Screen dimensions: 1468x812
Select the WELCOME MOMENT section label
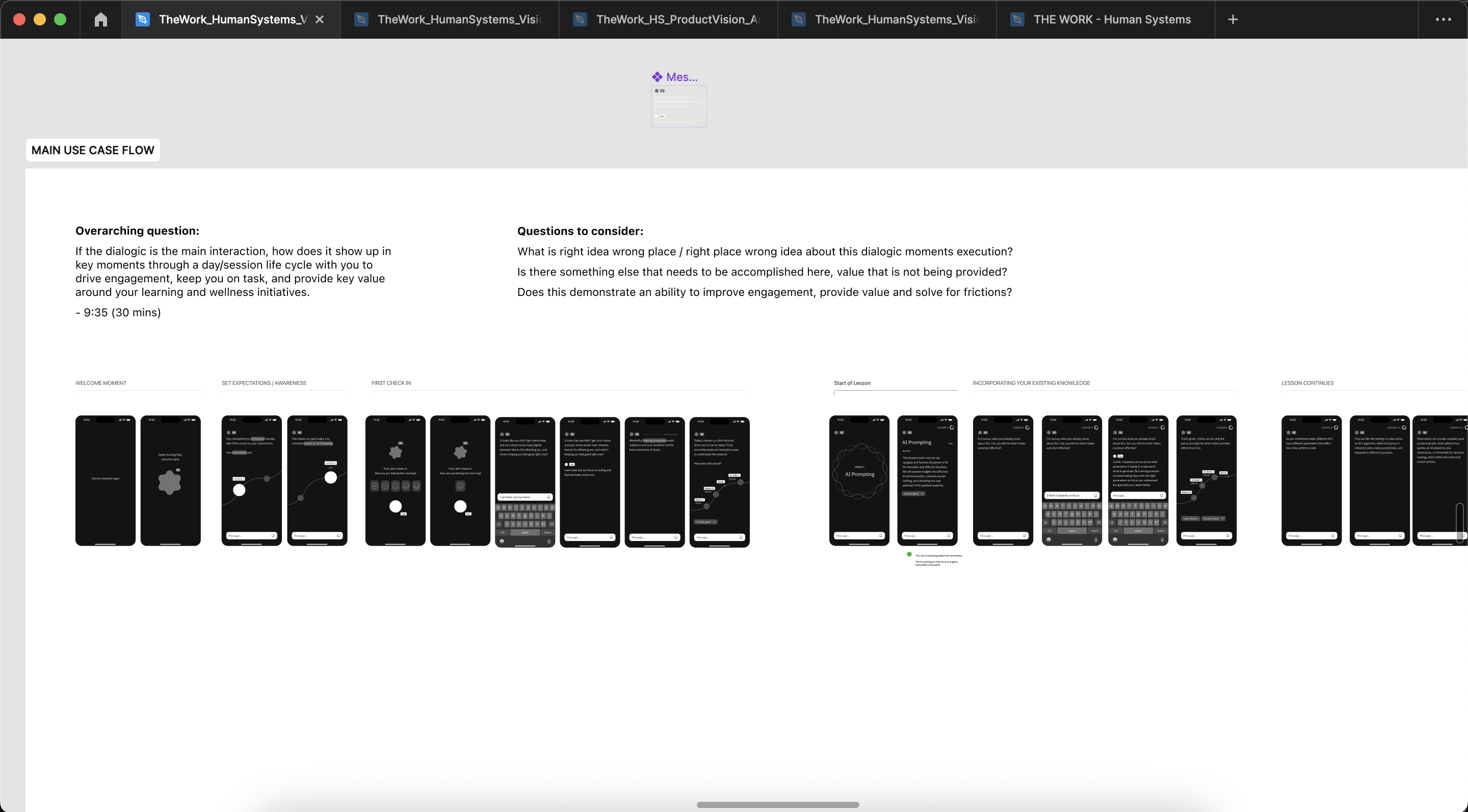(101, 383)
